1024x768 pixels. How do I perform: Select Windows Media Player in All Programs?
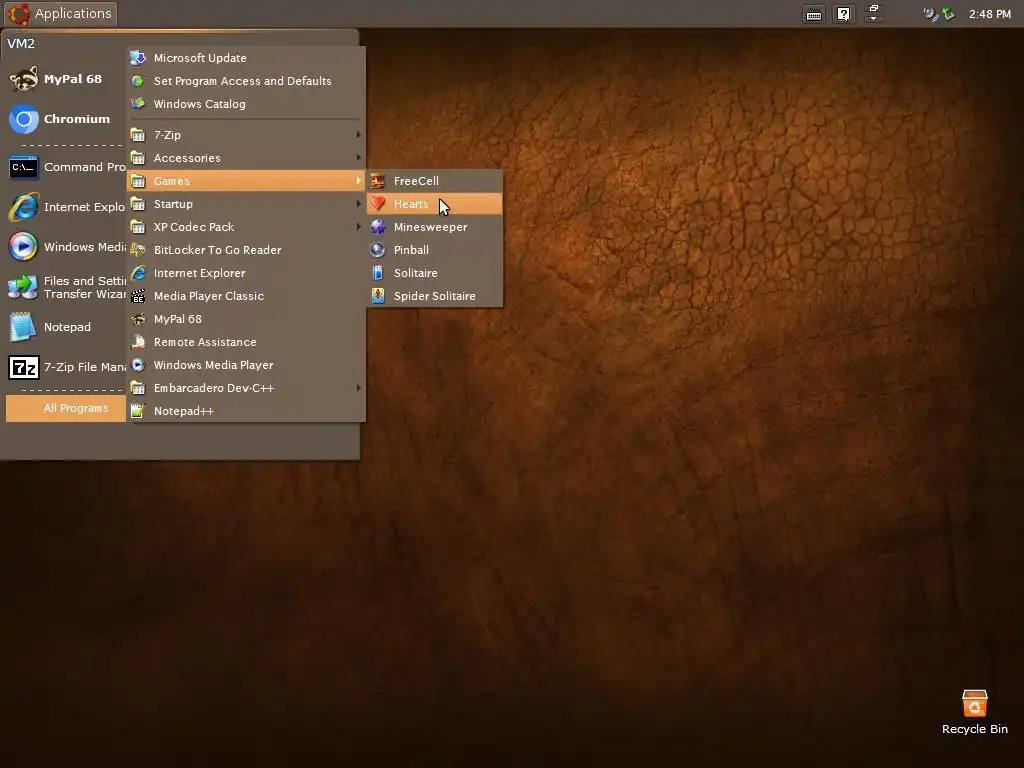[246, 365]
